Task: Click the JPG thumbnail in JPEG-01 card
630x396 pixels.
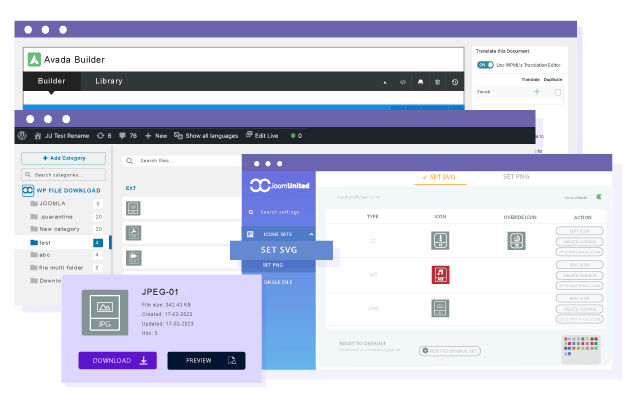Action: click(105, 312)
